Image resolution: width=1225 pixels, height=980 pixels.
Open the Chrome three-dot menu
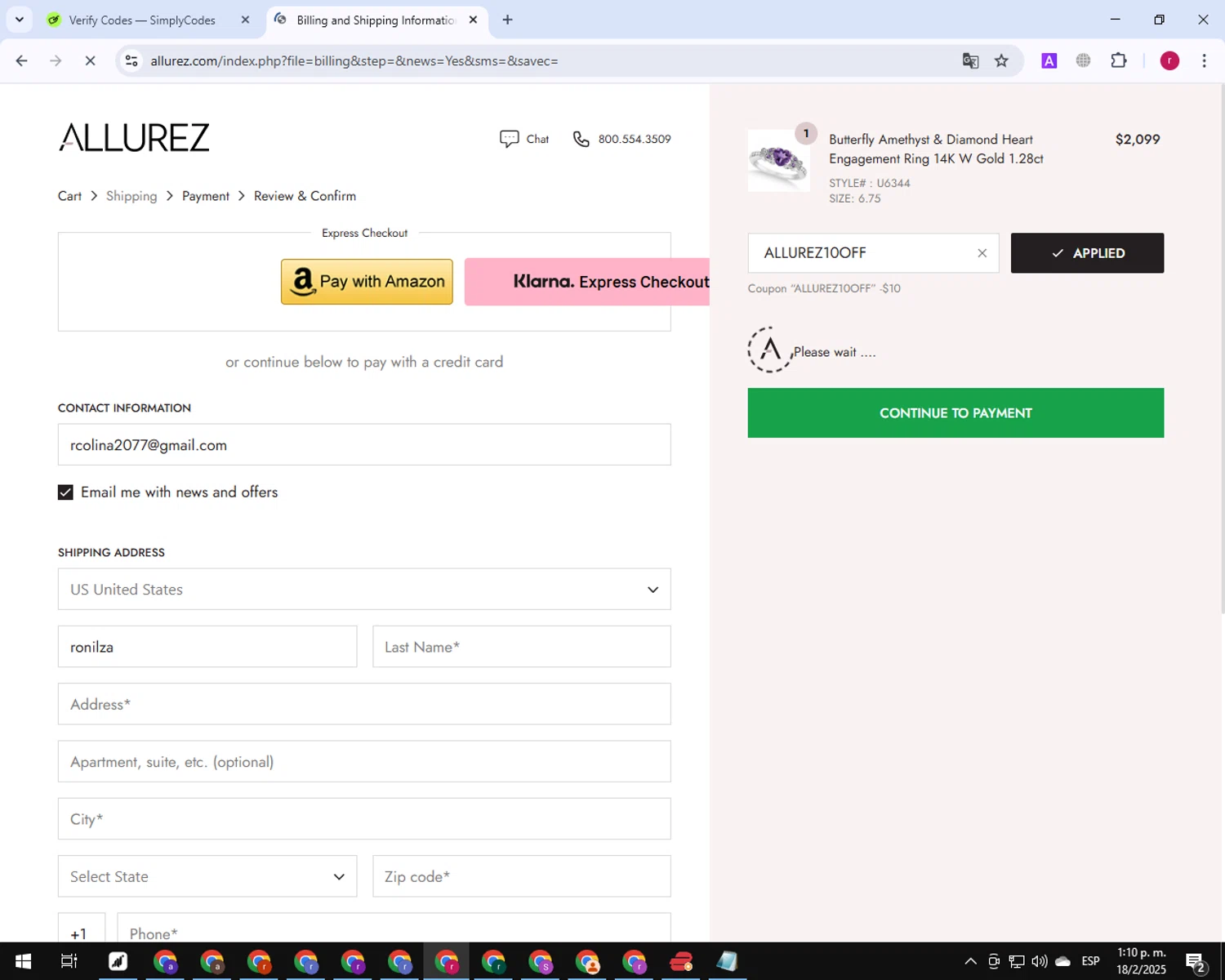point(1204,60)
